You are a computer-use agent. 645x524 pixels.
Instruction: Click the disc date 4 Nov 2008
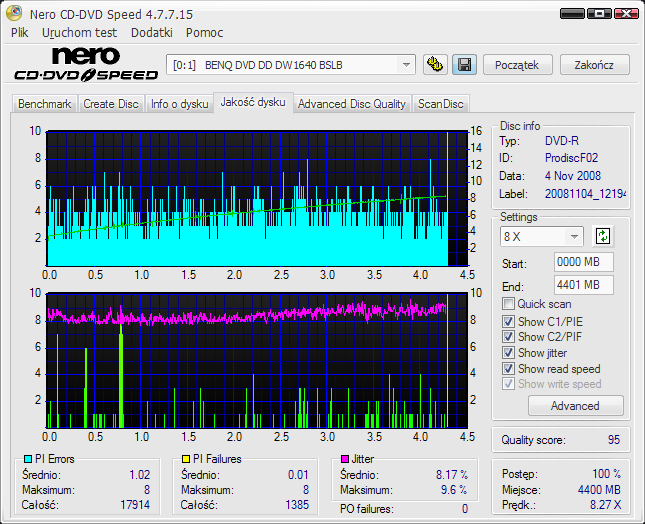pyautogui.click(x=573, y=176)
